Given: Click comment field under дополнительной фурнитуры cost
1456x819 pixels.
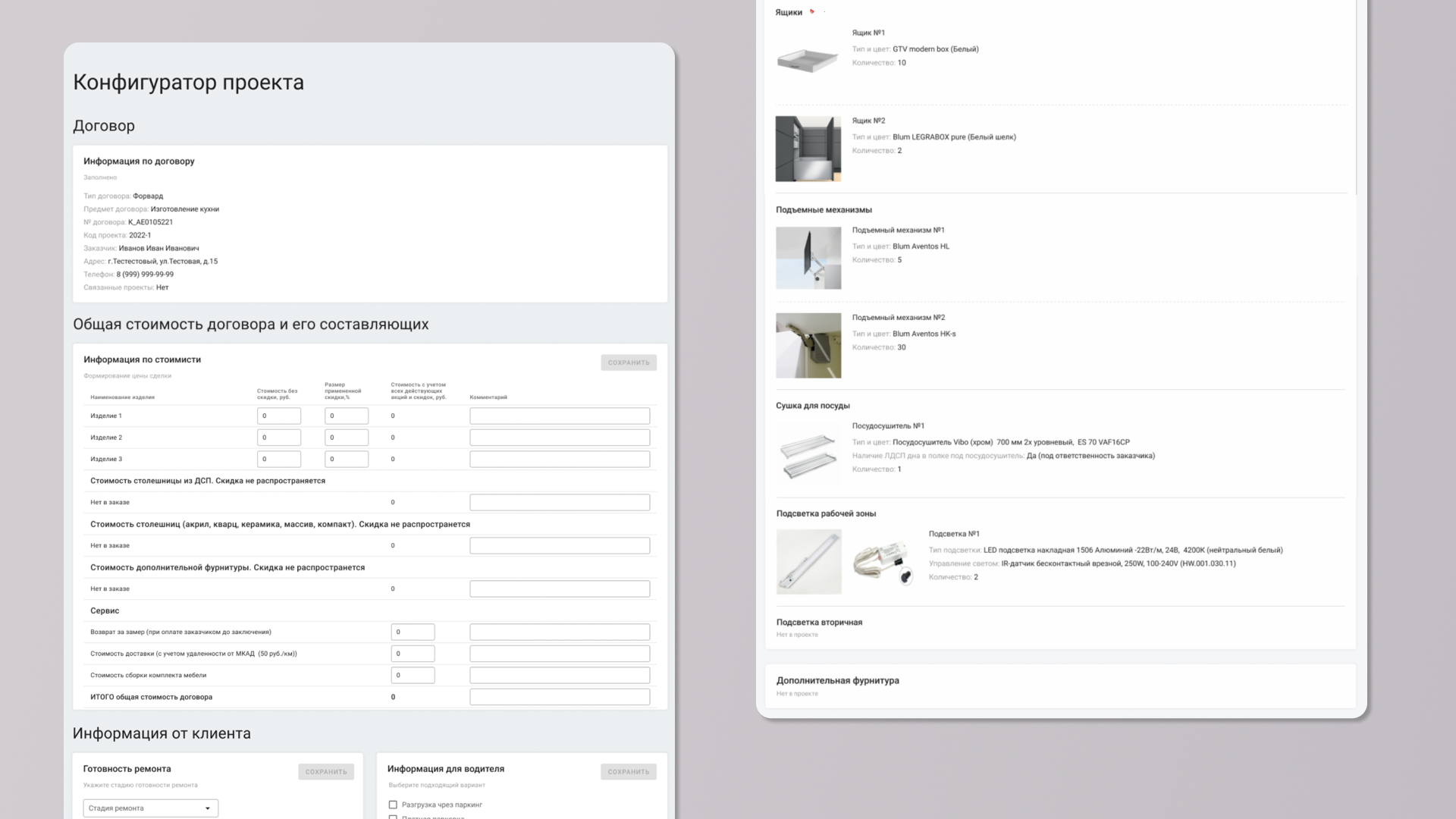Looking at the screenshot, I should (x=560, y=588).
